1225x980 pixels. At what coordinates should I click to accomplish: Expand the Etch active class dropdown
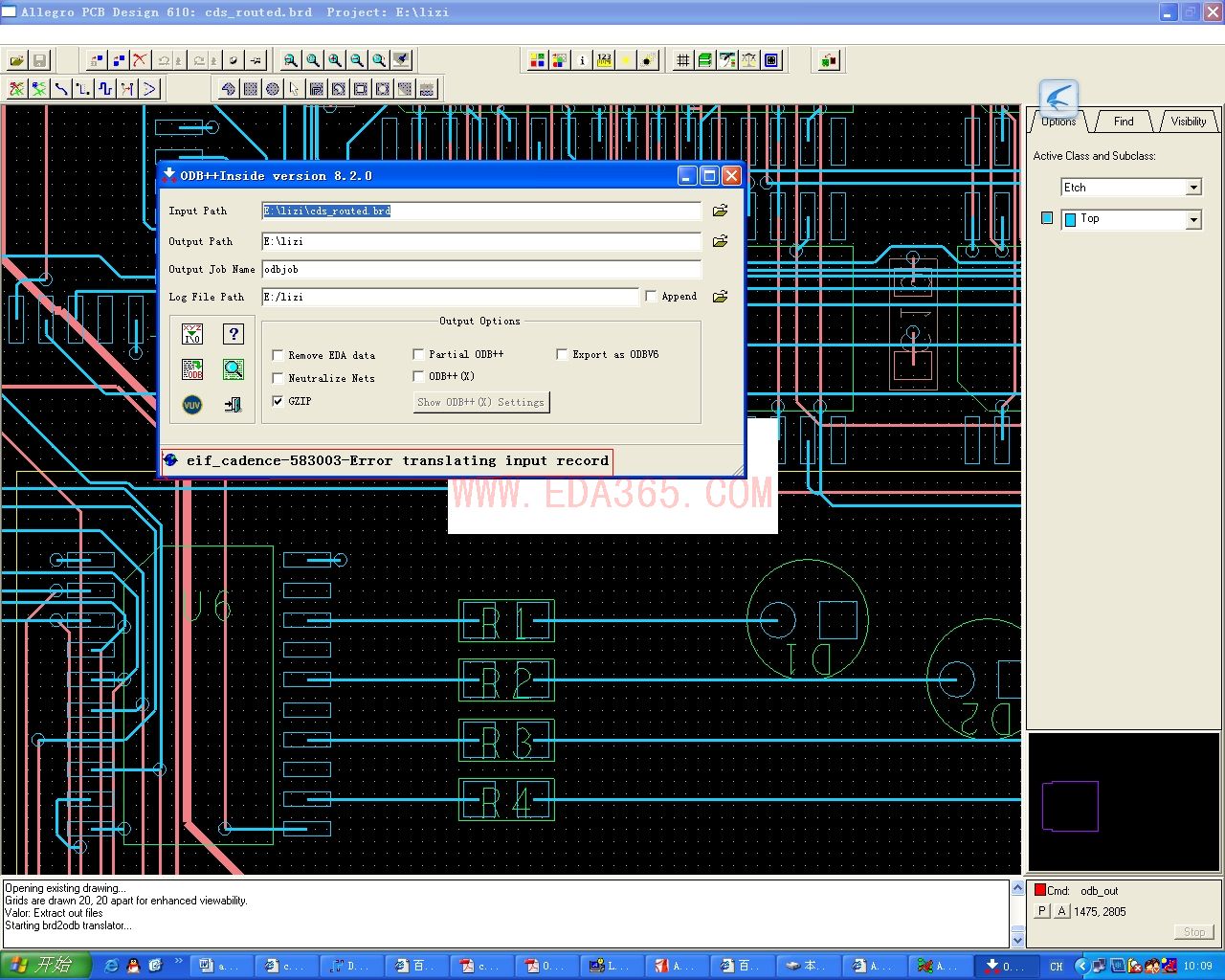[x=1192, y=187]
